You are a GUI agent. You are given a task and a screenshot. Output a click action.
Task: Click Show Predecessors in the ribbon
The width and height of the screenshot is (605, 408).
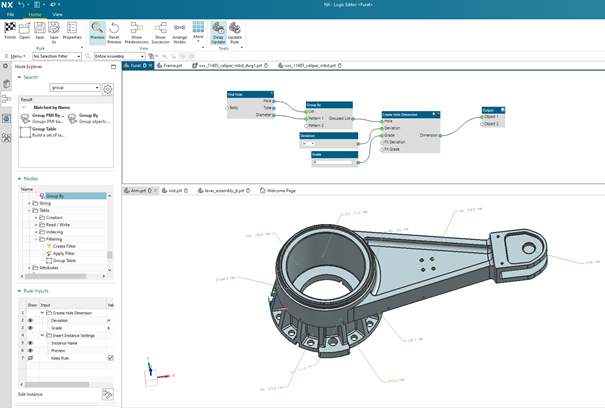(x=137, y=29)
